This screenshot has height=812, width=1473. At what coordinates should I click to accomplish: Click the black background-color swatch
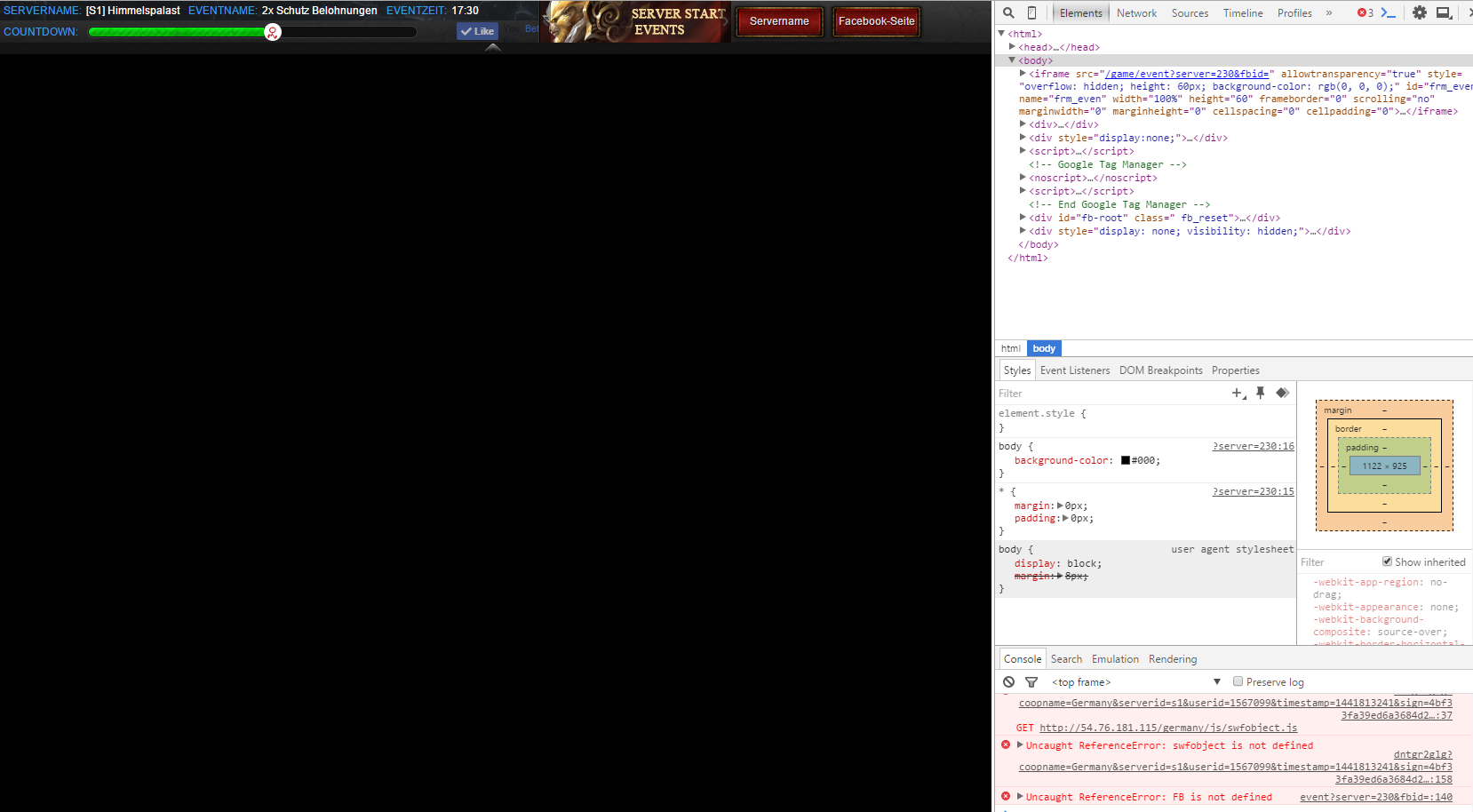(1125, 460)
